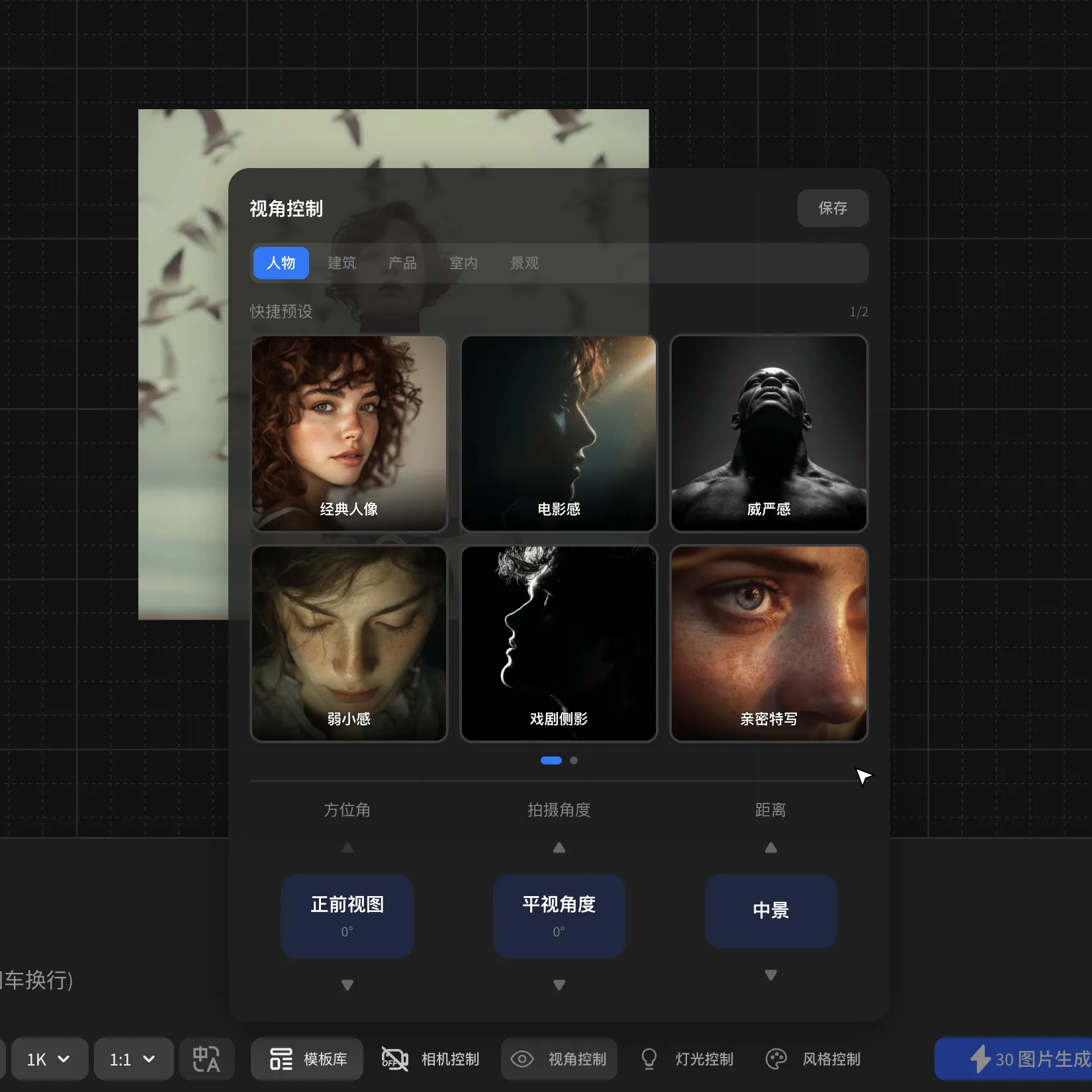Image resolution: width=1092 pixels, height=1092 pixels.
Task: Click the palette style control icon
Action: point(776,1059)
